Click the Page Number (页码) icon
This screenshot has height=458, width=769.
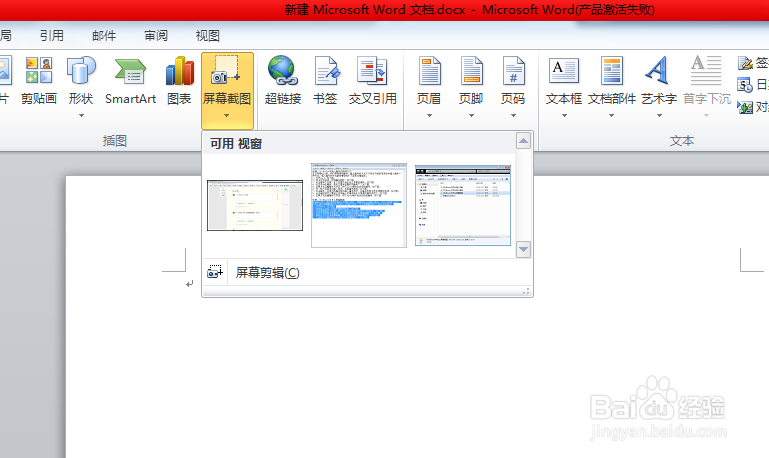tap(513, 71)
